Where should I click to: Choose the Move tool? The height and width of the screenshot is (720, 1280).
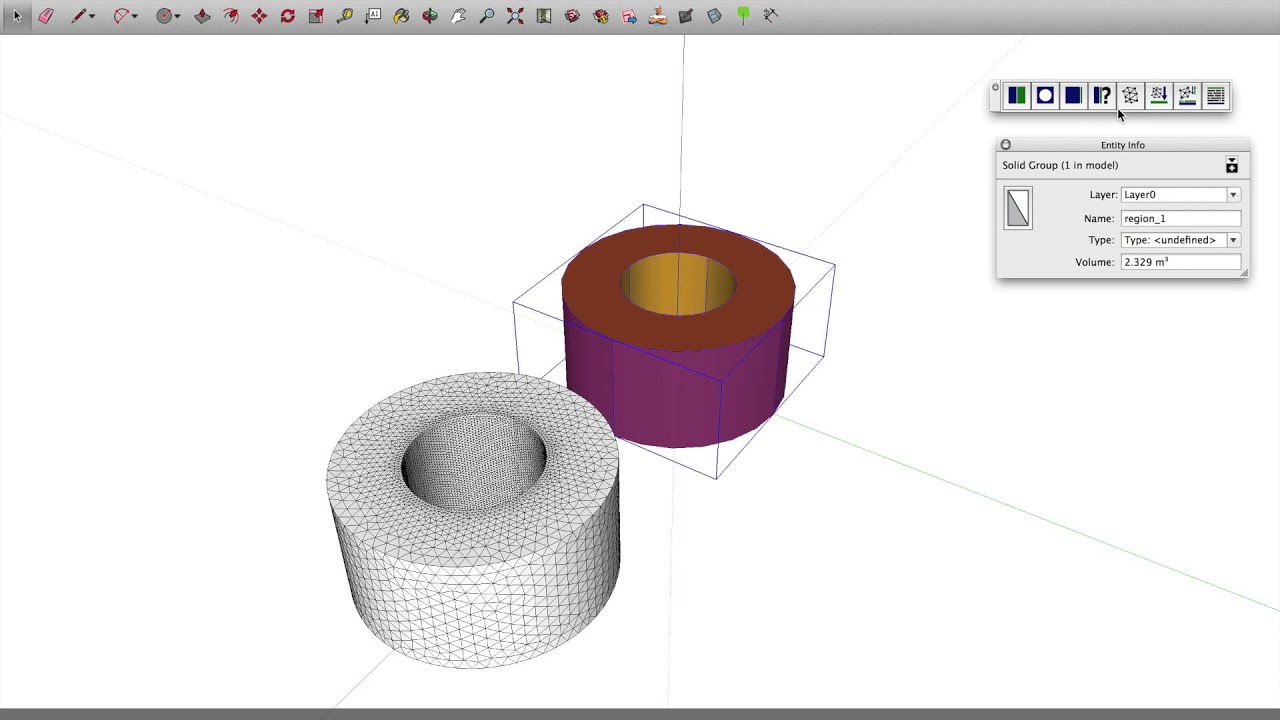259,15
